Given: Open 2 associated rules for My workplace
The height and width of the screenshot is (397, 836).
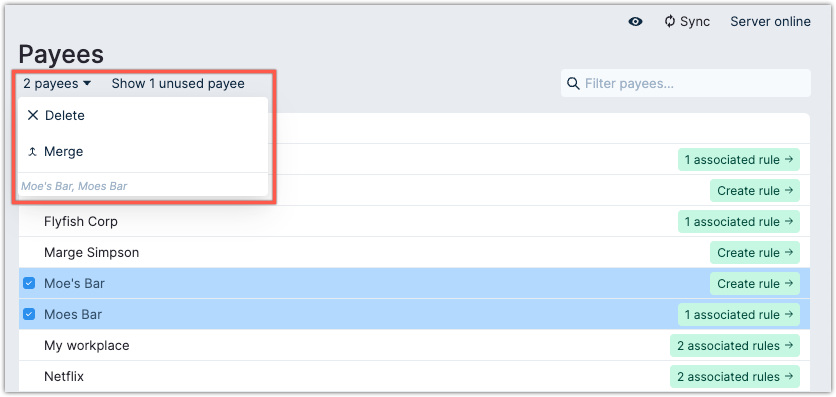Looking at the screenshot, I should (x=735, y=345).
